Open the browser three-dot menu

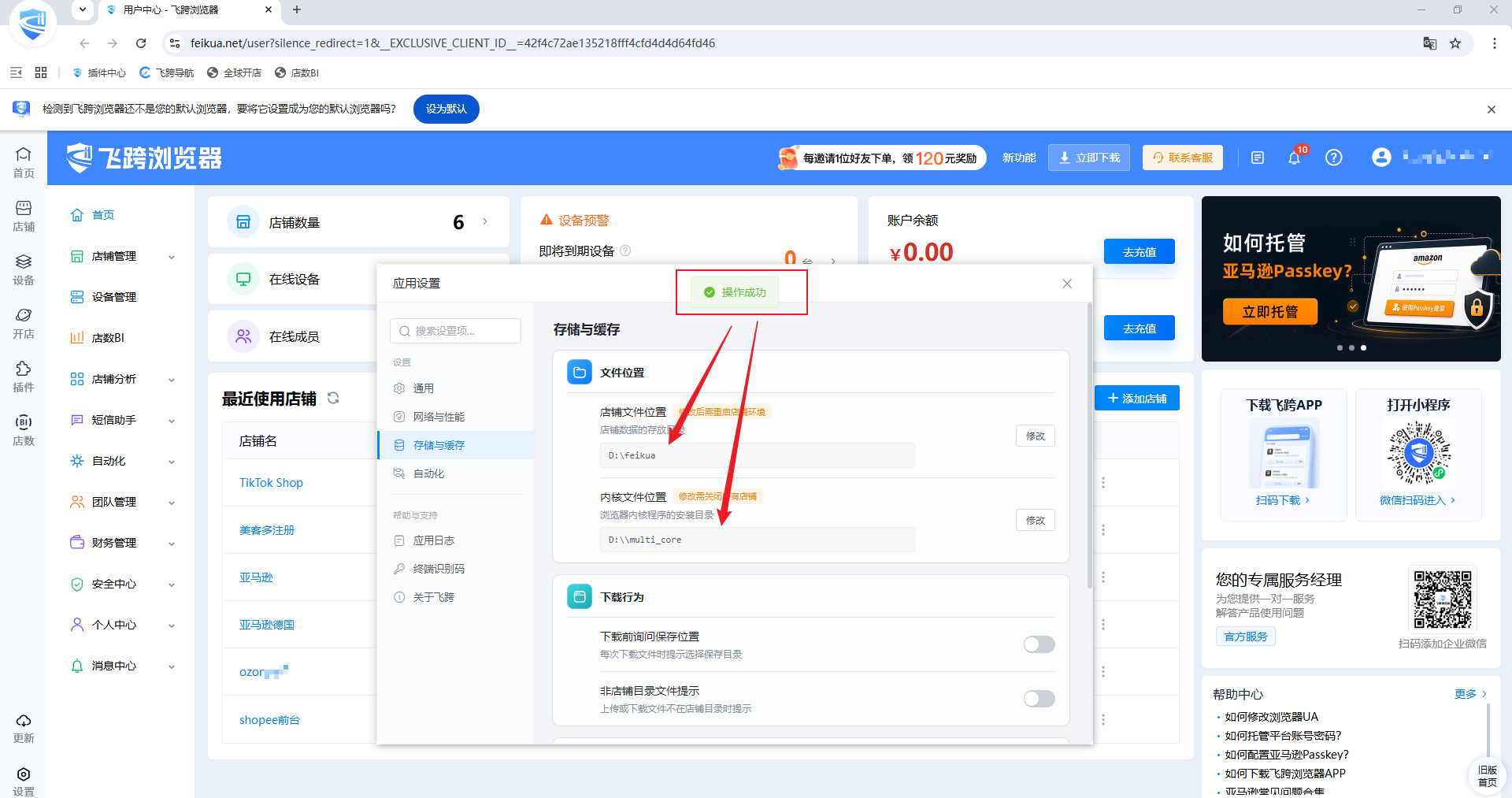tap(1494, 43)
